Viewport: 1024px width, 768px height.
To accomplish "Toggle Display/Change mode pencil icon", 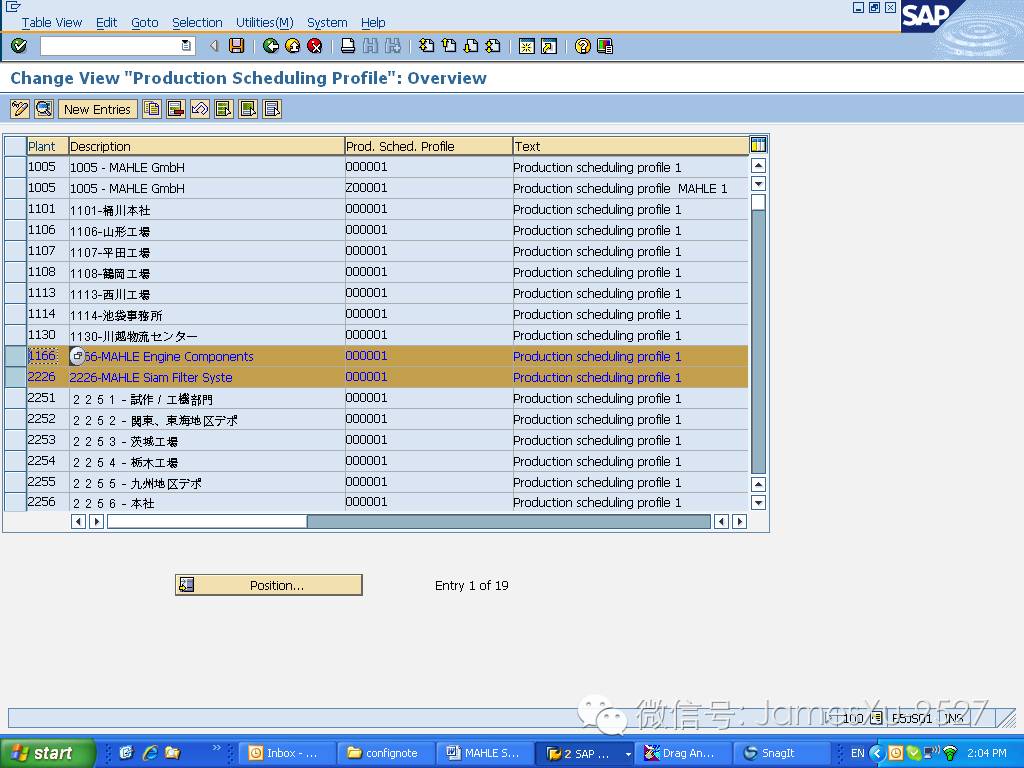I will point(20,109).
